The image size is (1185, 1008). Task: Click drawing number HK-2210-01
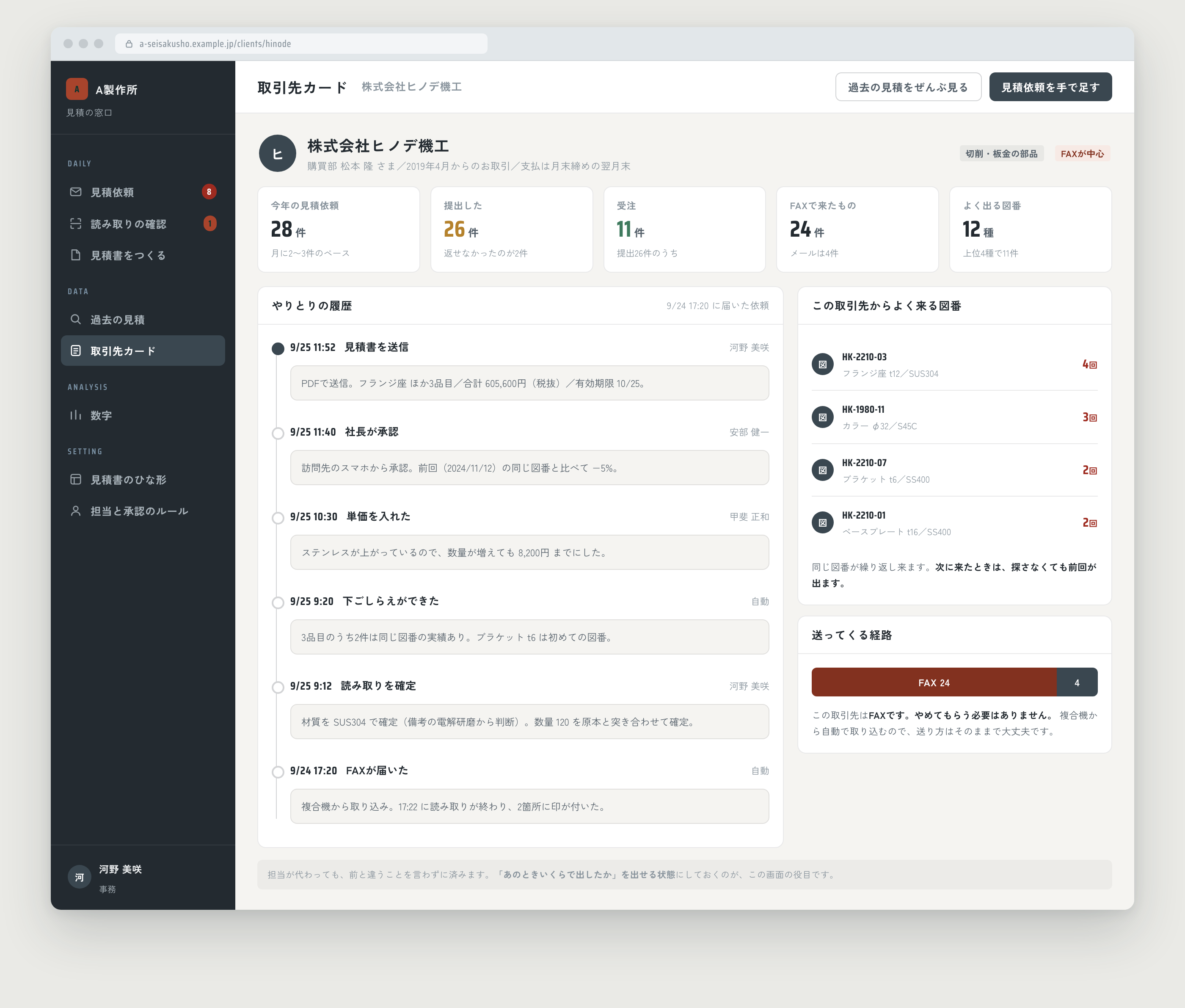pos(863,515)
